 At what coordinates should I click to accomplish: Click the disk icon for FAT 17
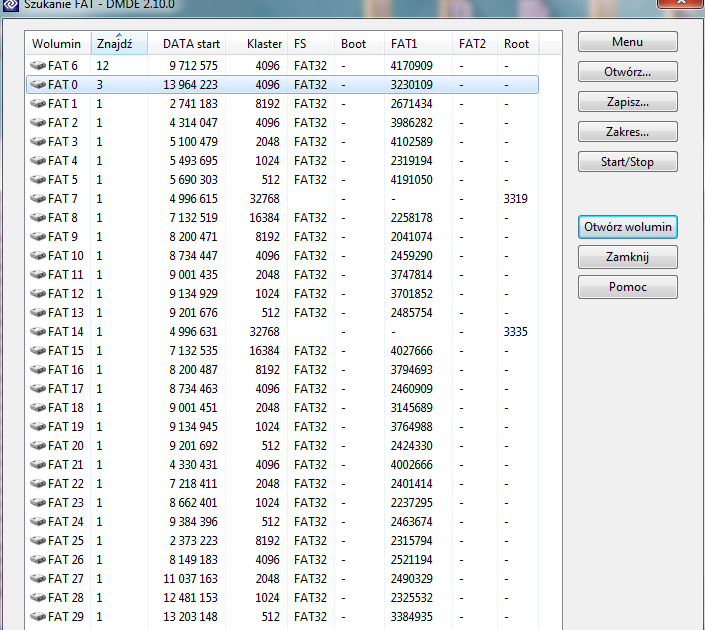pos(38,389)
